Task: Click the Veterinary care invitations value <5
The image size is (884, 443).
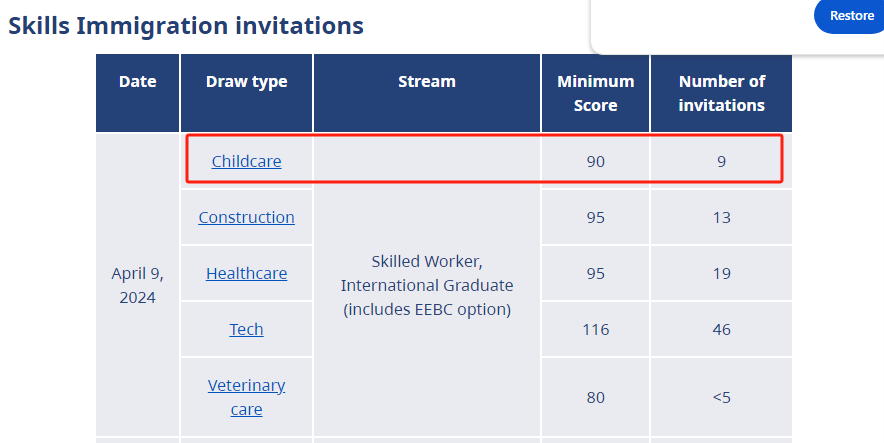Action: tap(721, 397)
